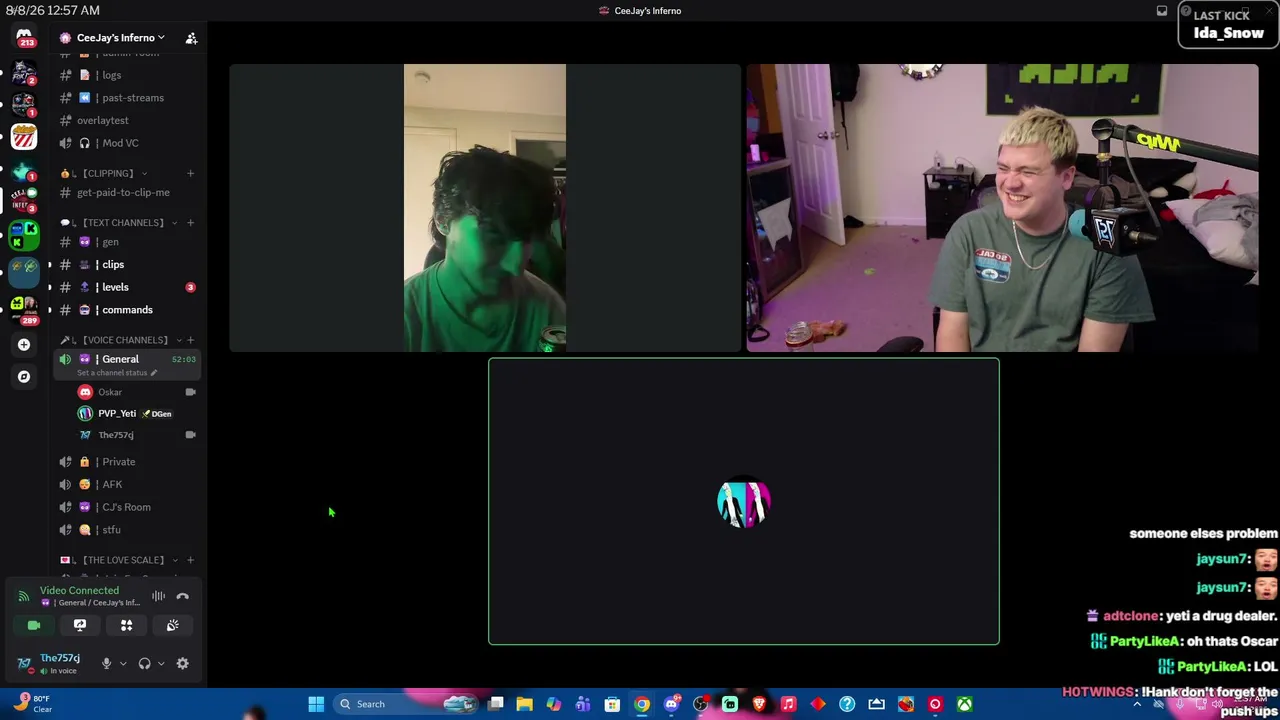Open Xbox app in taskbar
Viewport: 1280px width, 720px height.
tap(964, 704)
